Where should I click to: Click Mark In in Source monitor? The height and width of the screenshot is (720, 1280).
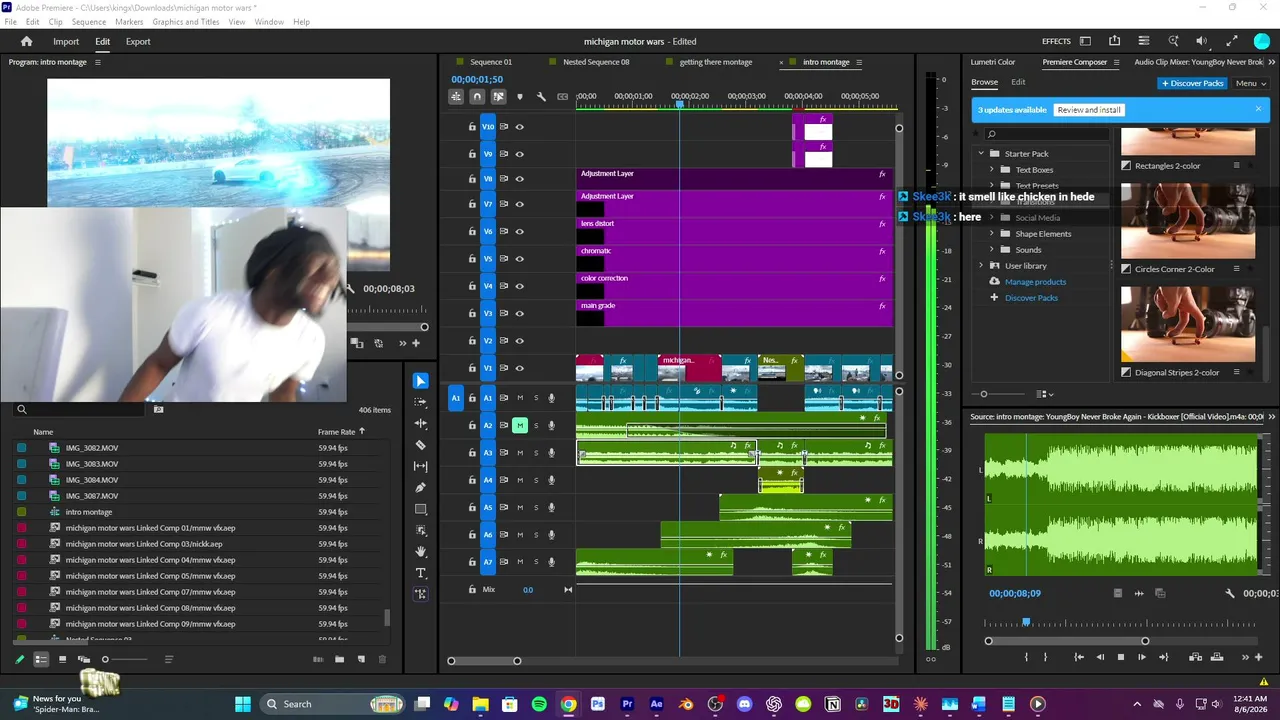tap(1026, 657)
